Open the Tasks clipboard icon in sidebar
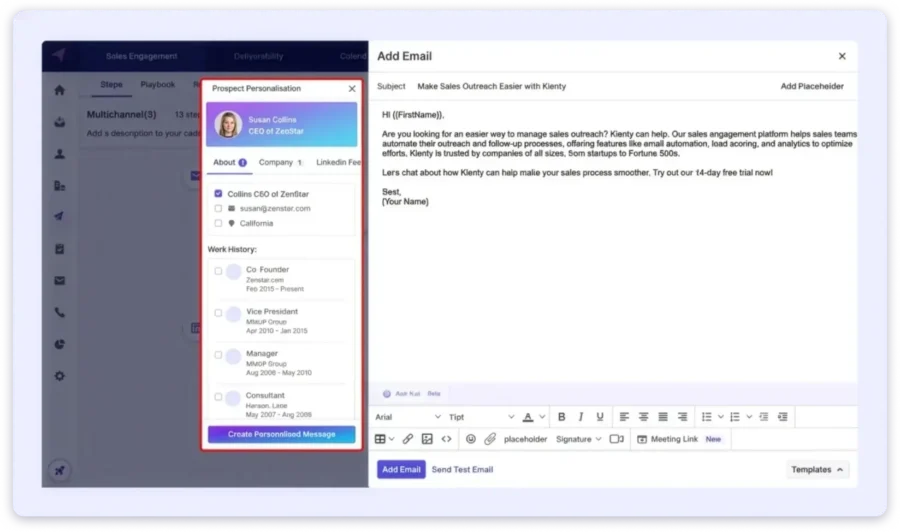The image size is (900, 532). (x=59, y=248)
